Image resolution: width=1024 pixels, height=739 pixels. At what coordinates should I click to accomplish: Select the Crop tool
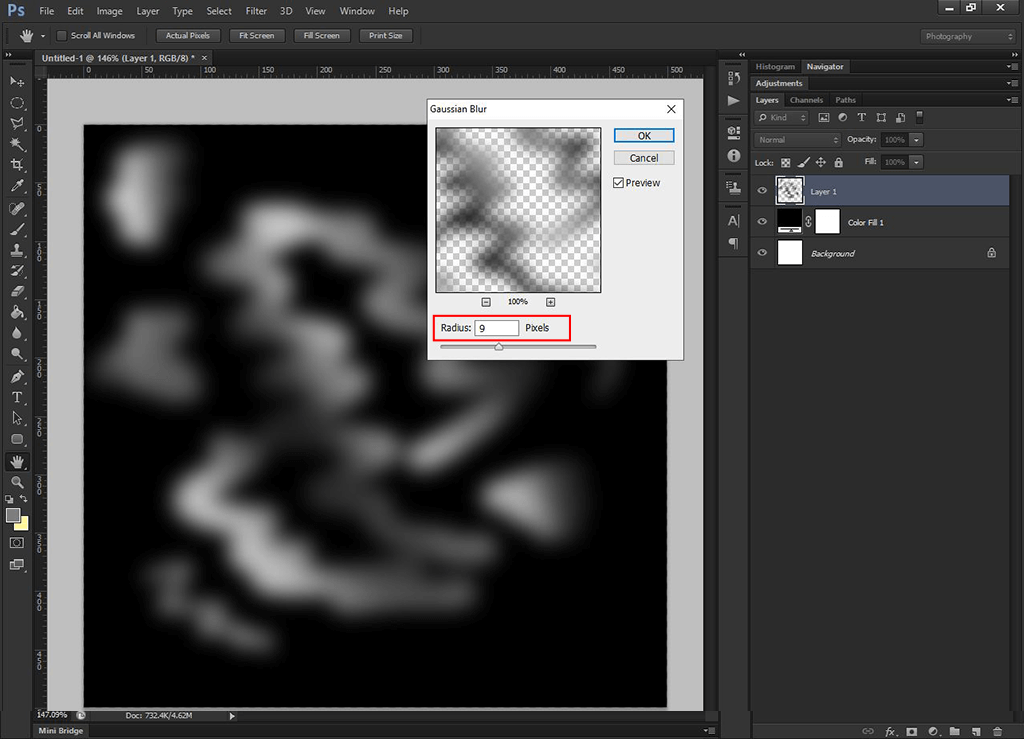click(17, 165)
